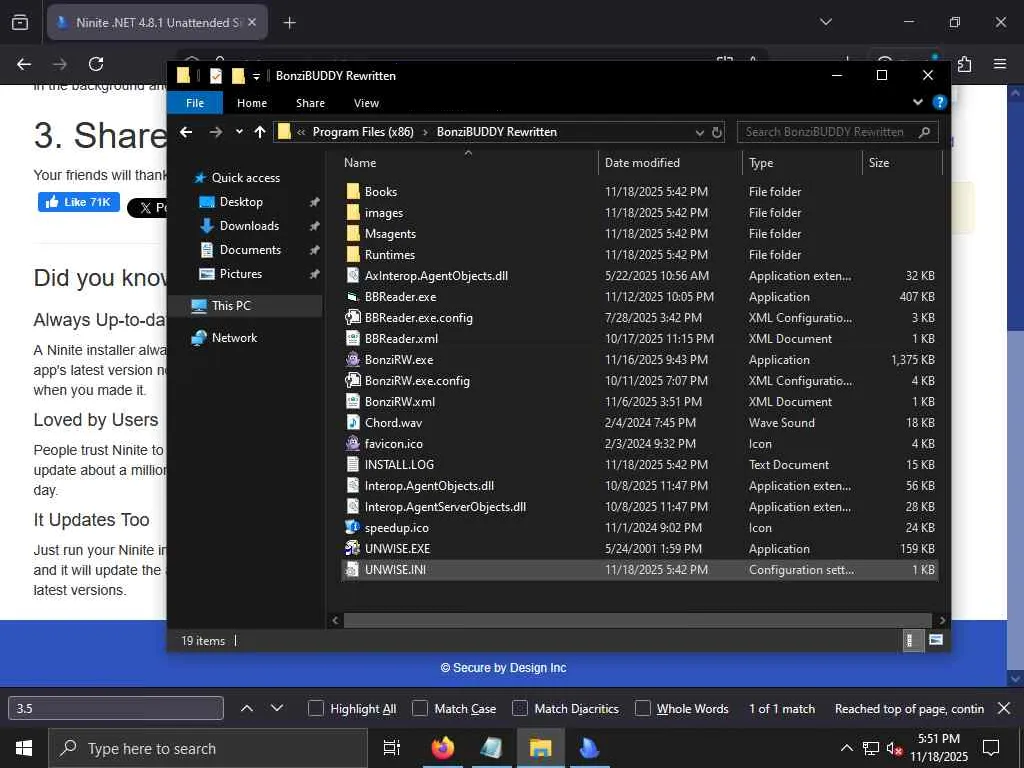Go forward in File Explorer
1024x768 pixels.
click(x=216, y=132)
